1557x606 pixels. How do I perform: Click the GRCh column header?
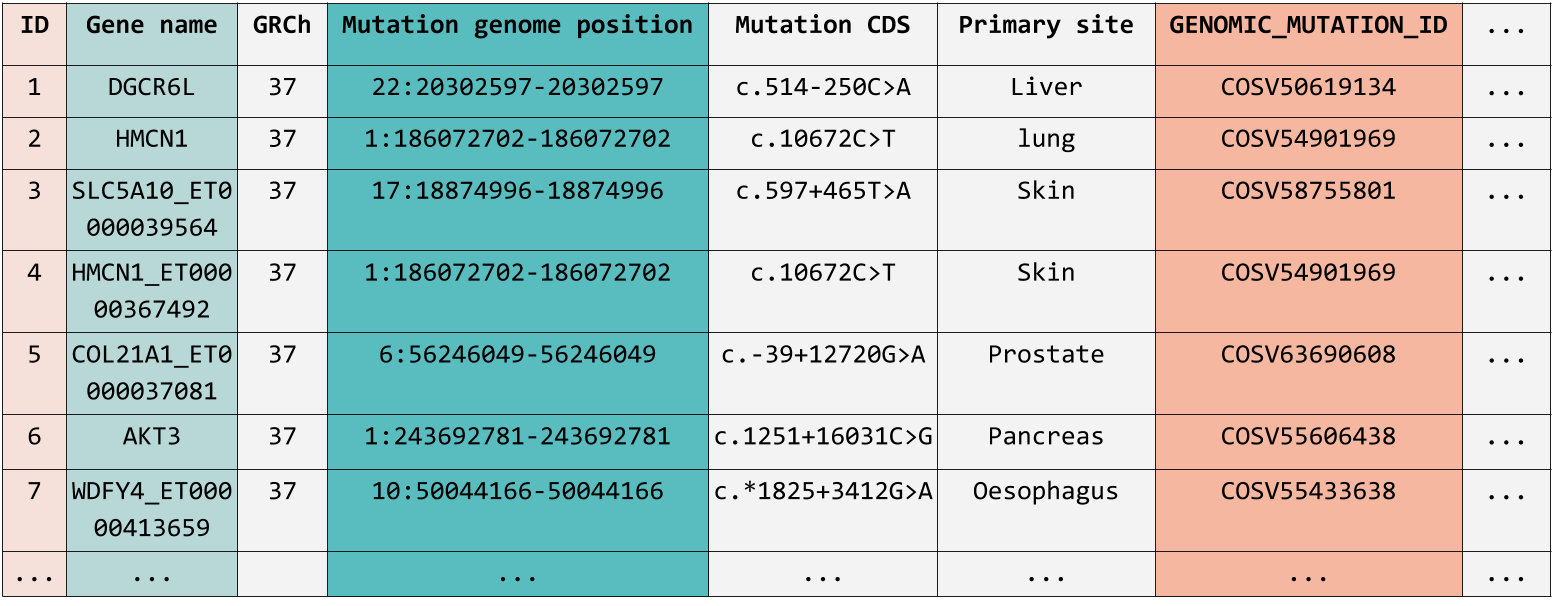click(282, 26)
